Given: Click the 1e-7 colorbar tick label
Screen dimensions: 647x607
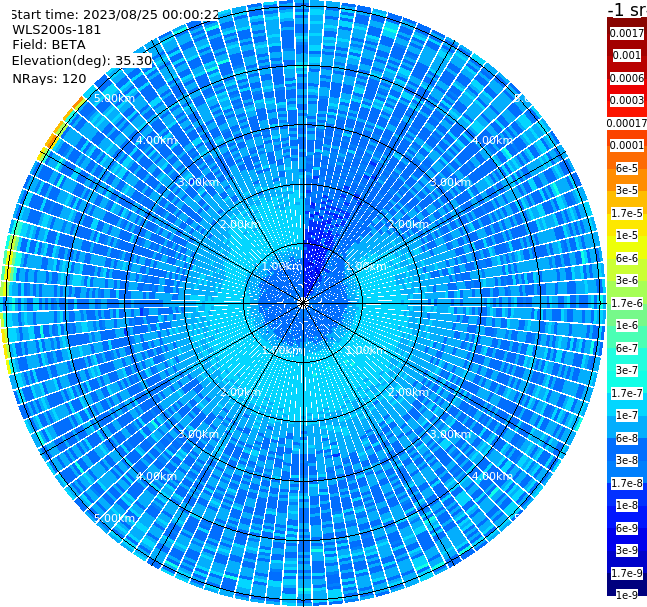Looking at the screenshot, I should [627, 415].
